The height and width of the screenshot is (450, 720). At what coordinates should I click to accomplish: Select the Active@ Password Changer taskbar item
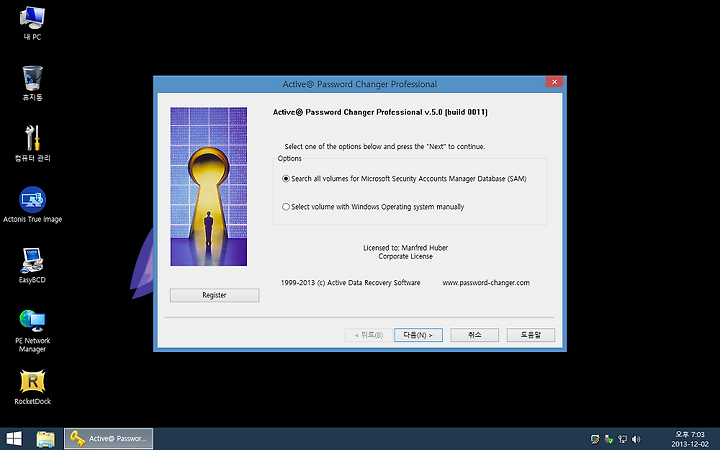108,439
